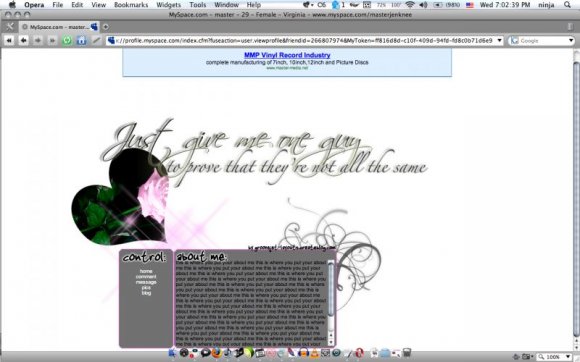Open the Help menu
Viewport: 580px width, 362px height.
[x=254, y=5]
